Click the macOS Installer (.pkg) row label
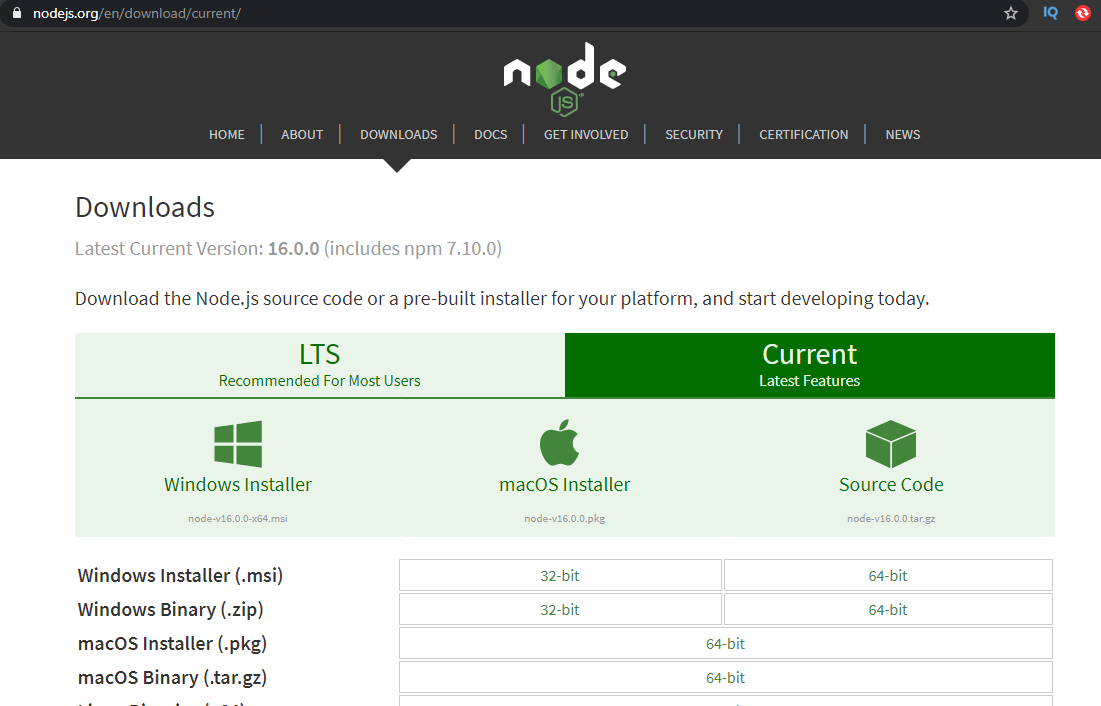 [x=172, y=643]
